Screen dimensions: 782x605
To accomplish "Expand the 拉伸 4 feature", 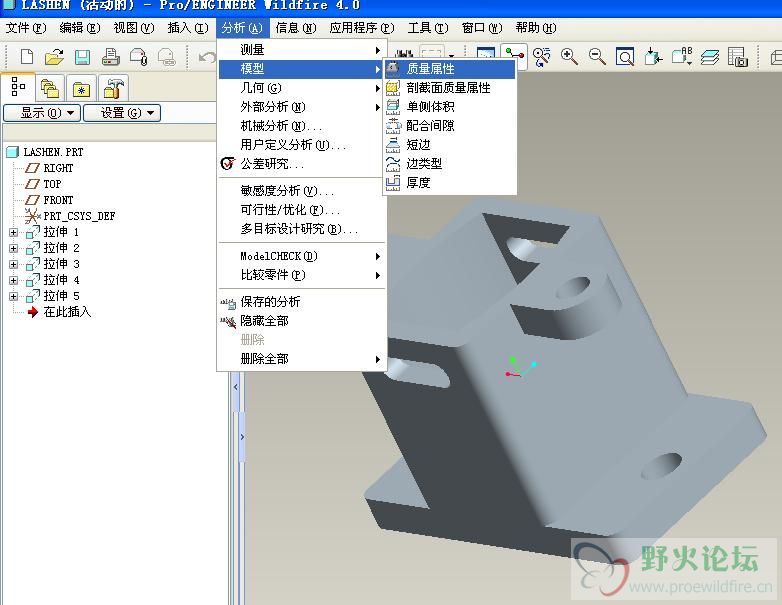I will pyautogui.click(x=13, y=280).
